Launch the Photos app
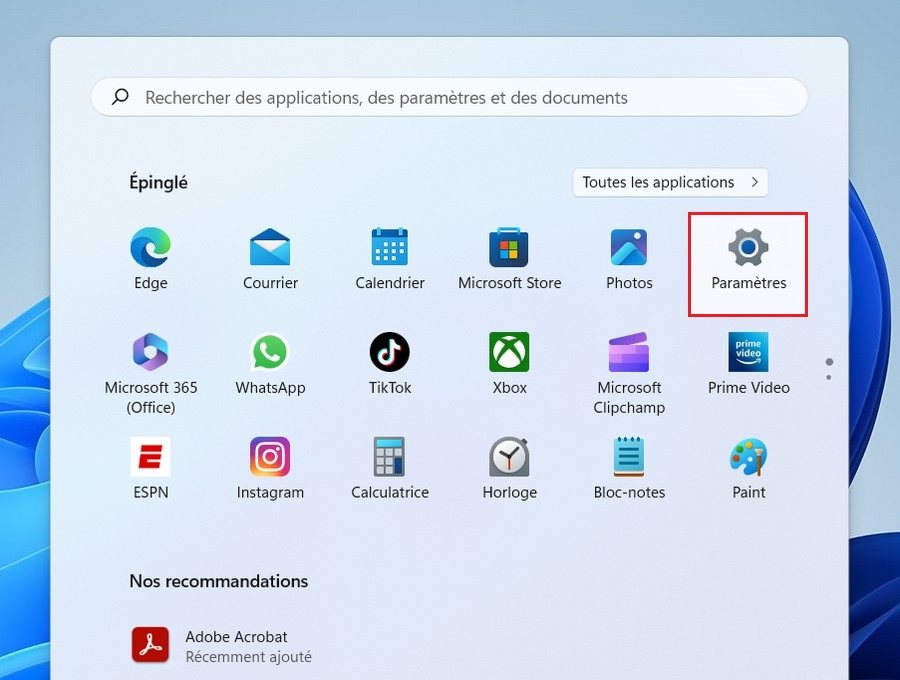 pyautogui.click(x=629, y=259)
